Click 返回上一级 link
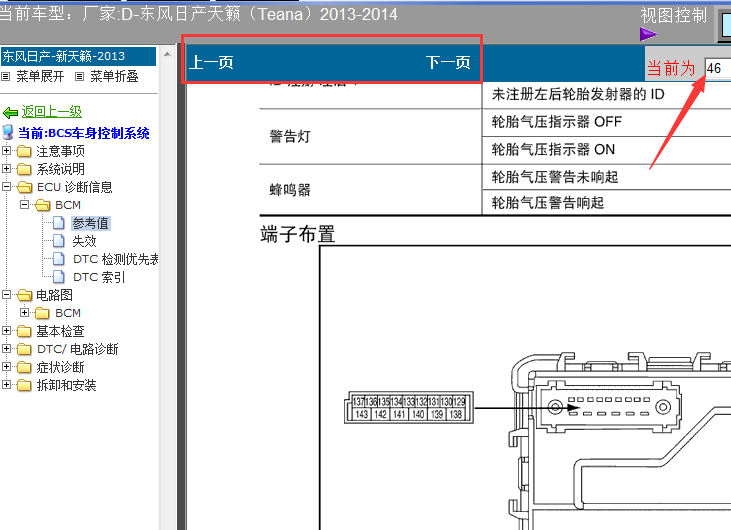 click(x=51, y=111)
